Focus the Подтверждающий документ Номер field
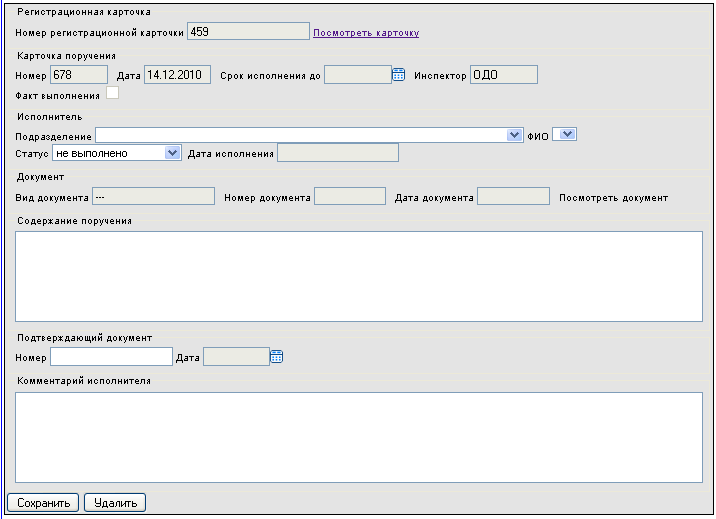Screen dimensions: 716x519 [111, 356]
